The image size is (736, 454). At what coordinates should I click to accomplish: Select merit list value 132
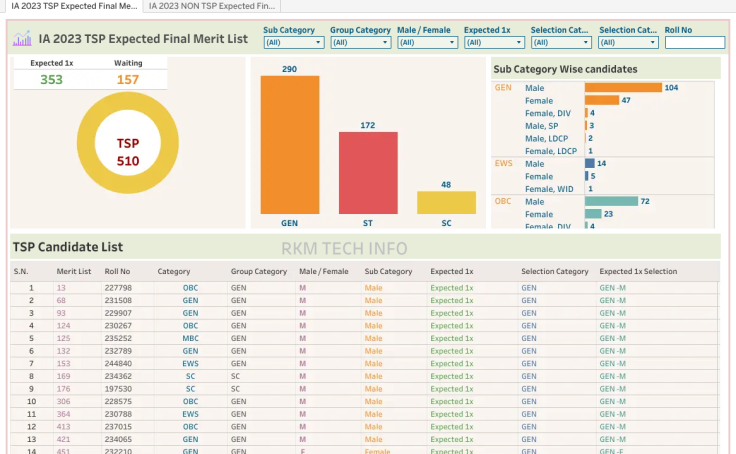point(63,351)
